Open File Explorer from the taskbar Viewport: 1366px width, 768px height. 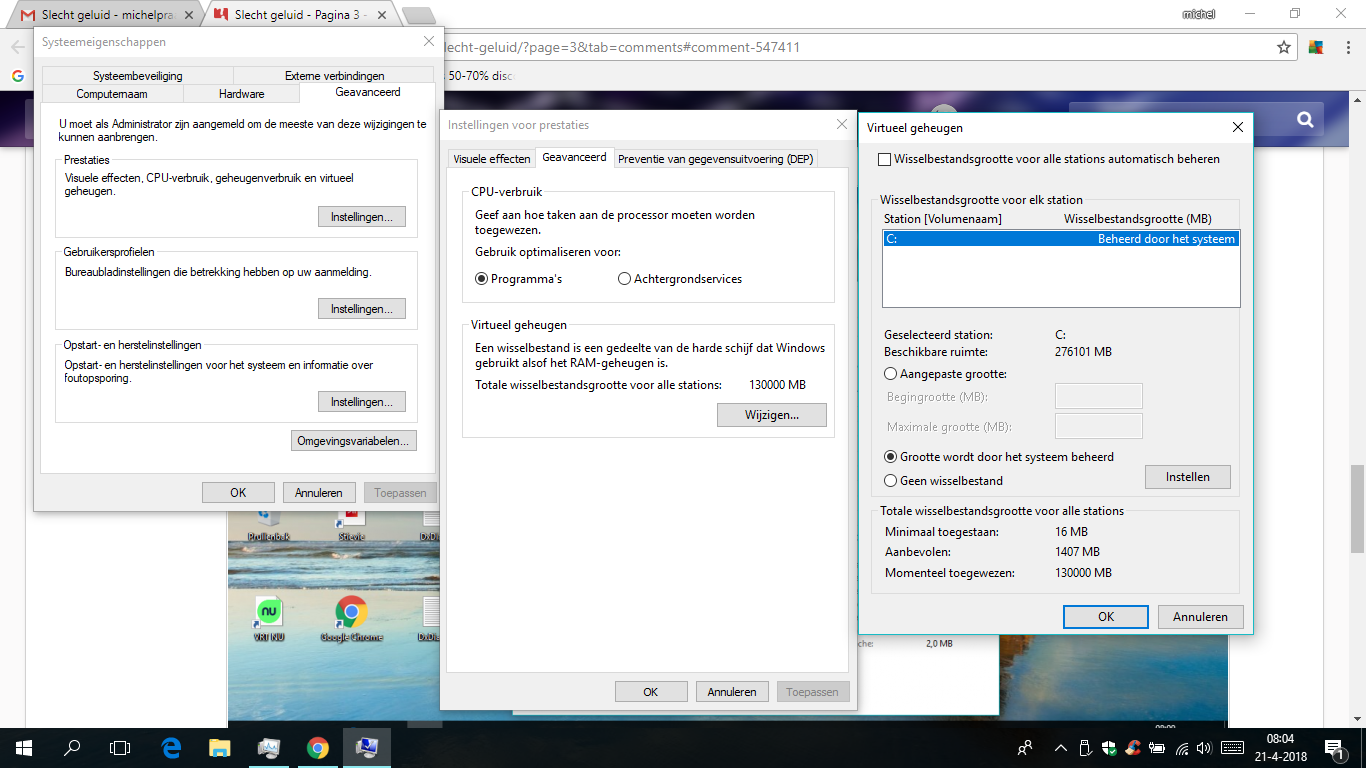(x=220, y=747)
